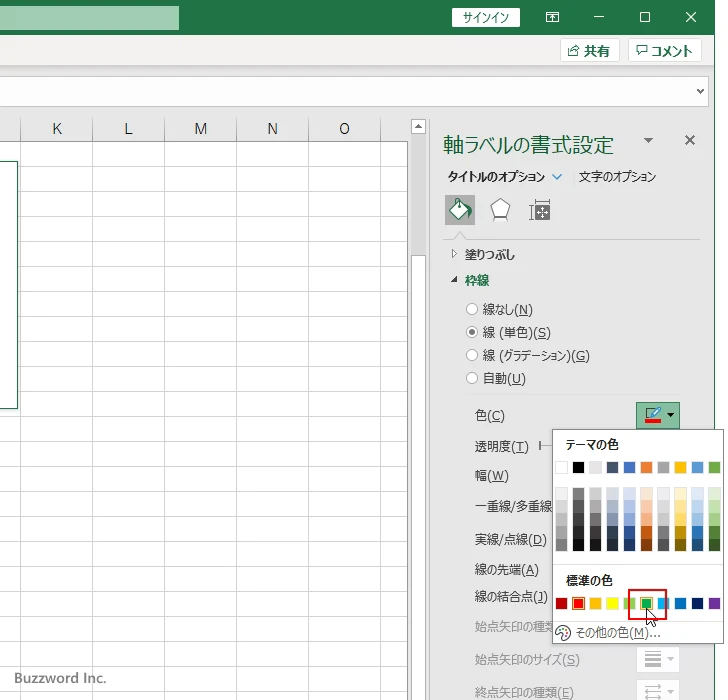The height and width of the screenshot is (700, 728).
Task: Choose orange theme color swatch
Action: point(646,467)
